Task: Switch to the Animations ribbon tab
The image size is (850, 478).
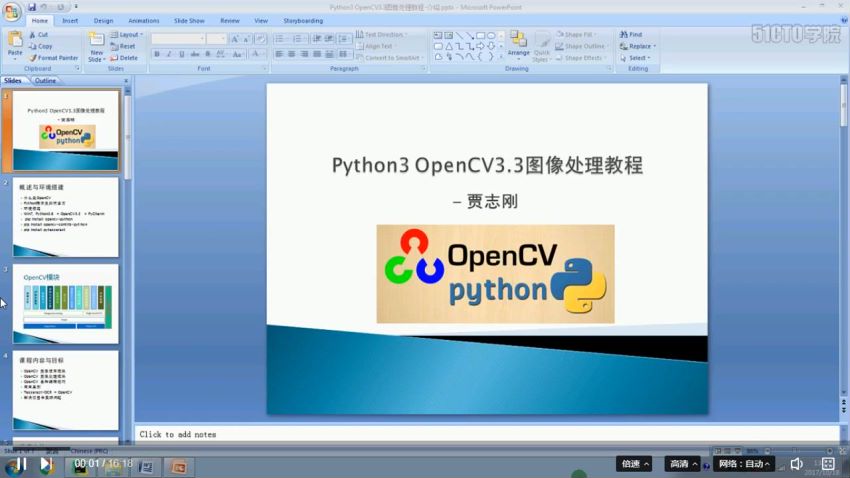Action: coord(144,21)
